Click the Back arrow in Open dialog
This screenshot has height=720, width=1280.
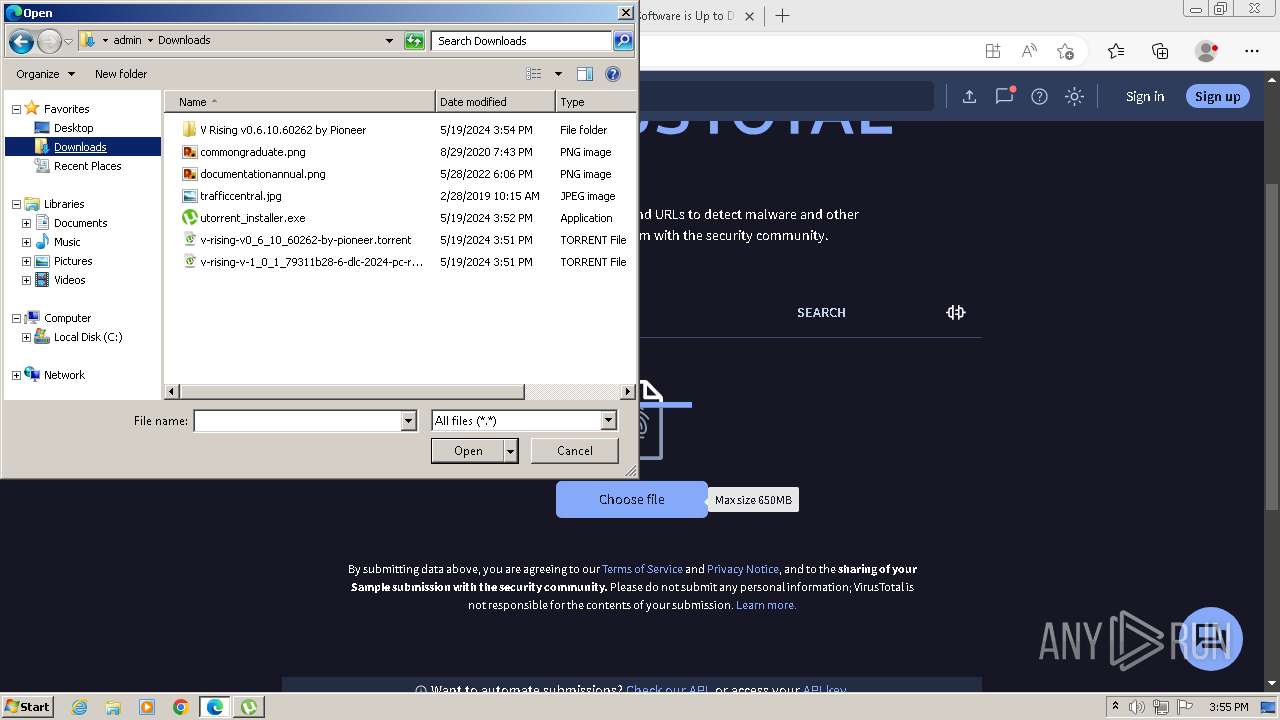click(x=21, y=41)
